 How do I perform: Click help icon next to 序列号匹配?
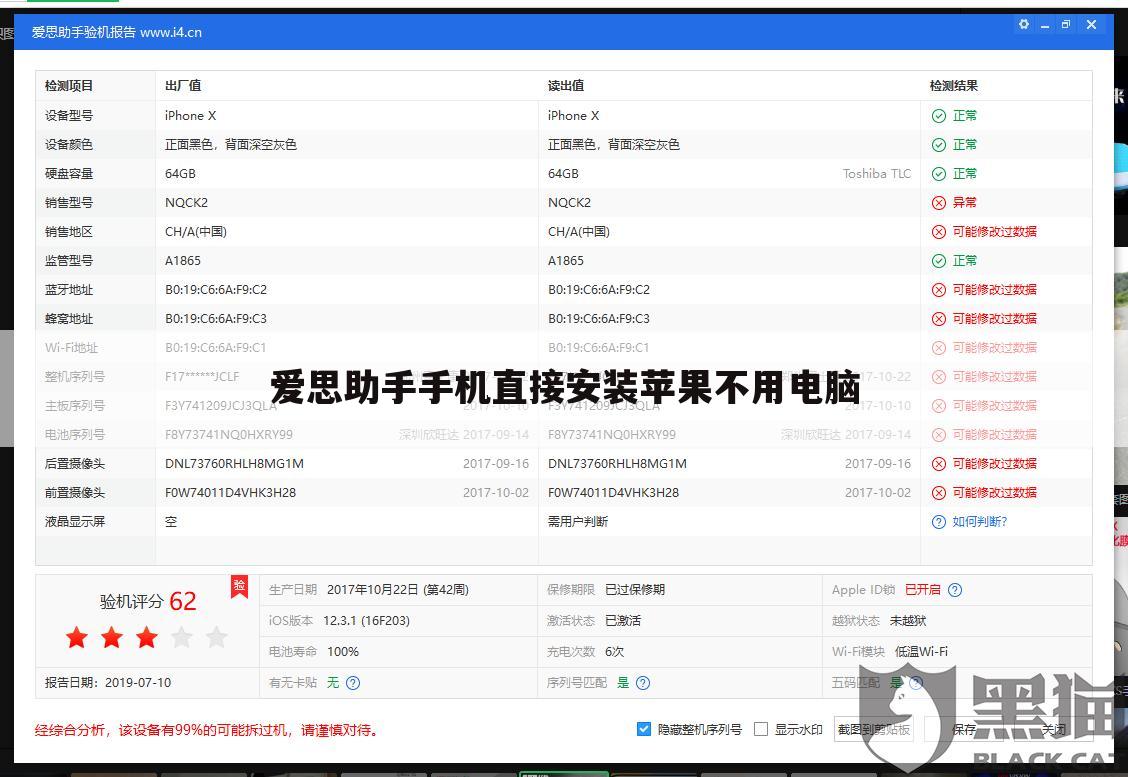click(643, 683)
